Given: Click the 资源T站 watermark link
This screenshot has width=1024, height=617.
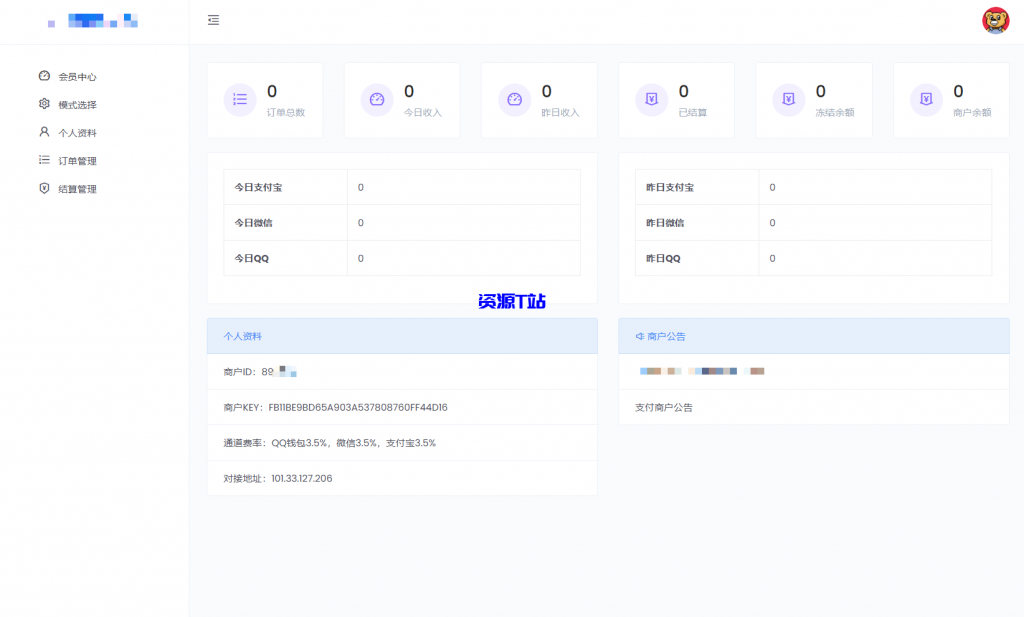Looking at the screenshot, I should click(x=511, y=299).
